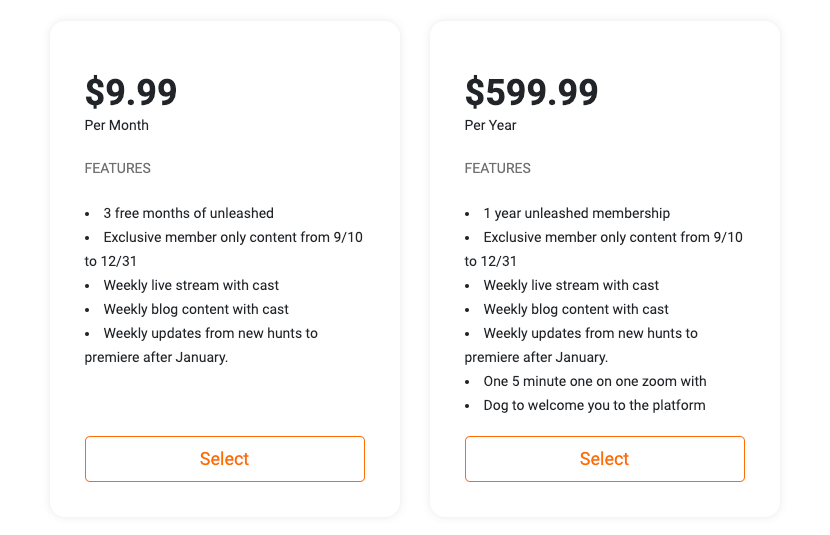Viewport: 830px width, 535px height.
Task: Click yearly card's exclusive member content item
Action: click(x=612, y=238)
